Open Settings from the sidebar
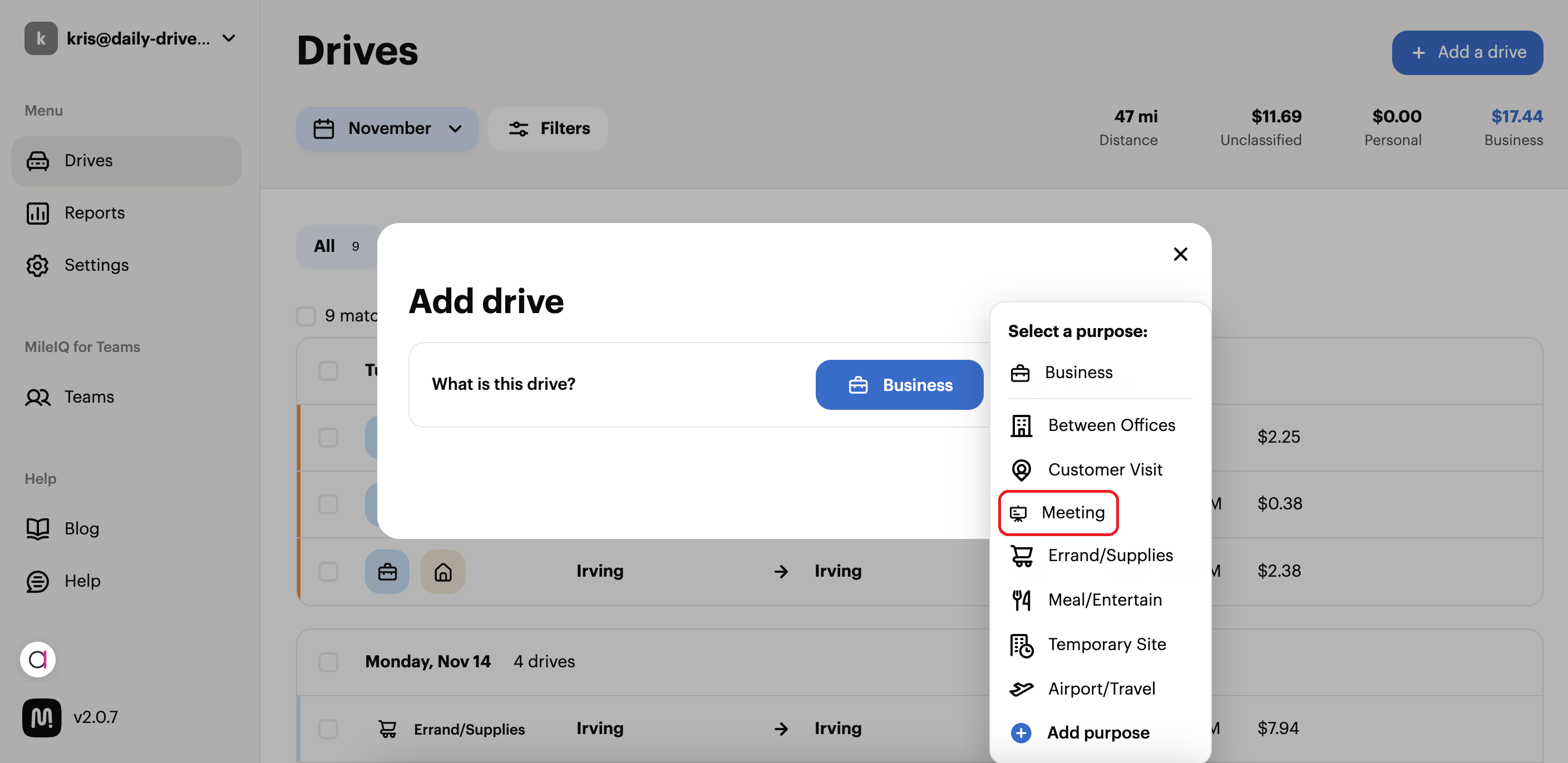This screenshot has height=763, width=1568. tap(96, 265)
